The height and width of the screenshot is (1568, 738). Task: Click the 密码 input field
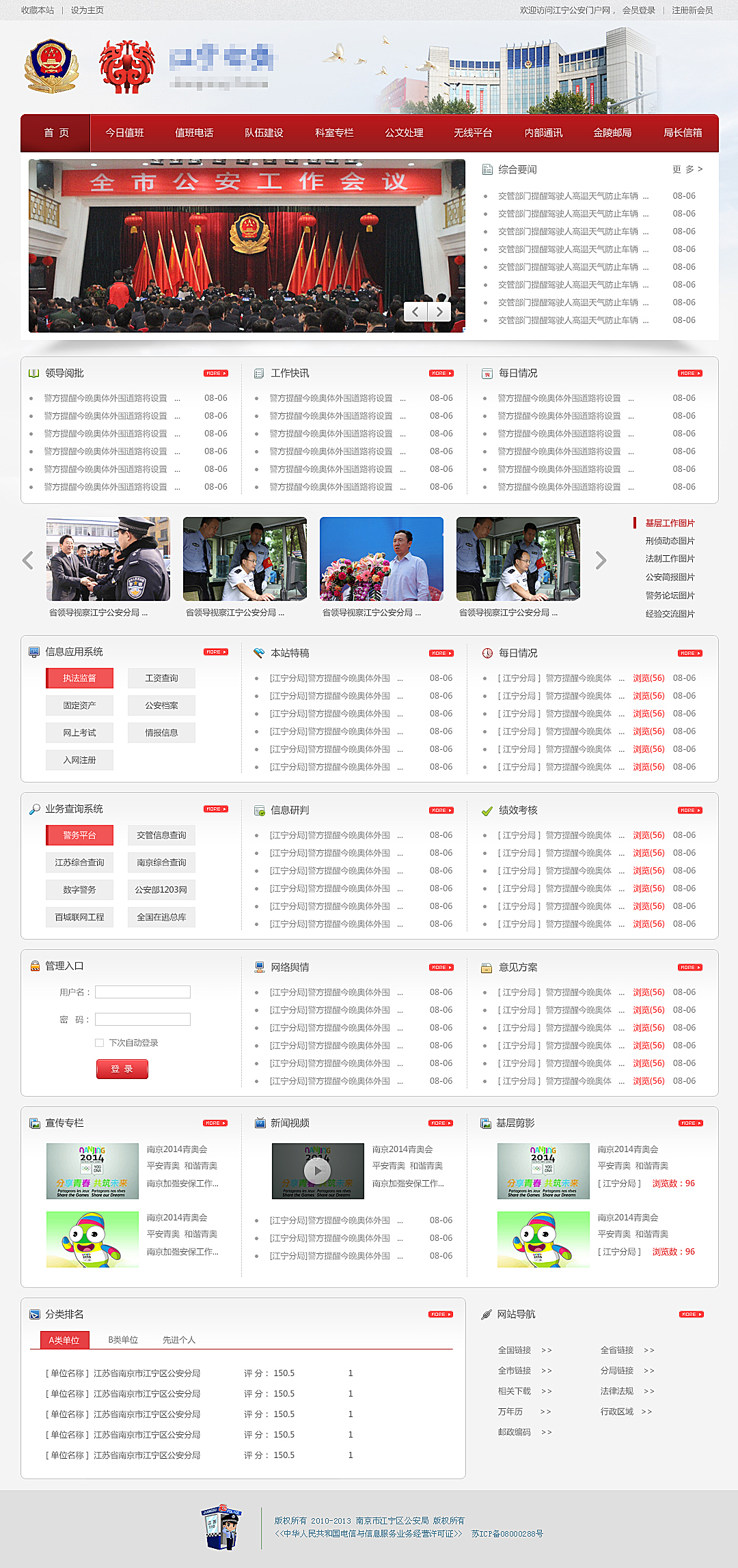[143, 1020]
